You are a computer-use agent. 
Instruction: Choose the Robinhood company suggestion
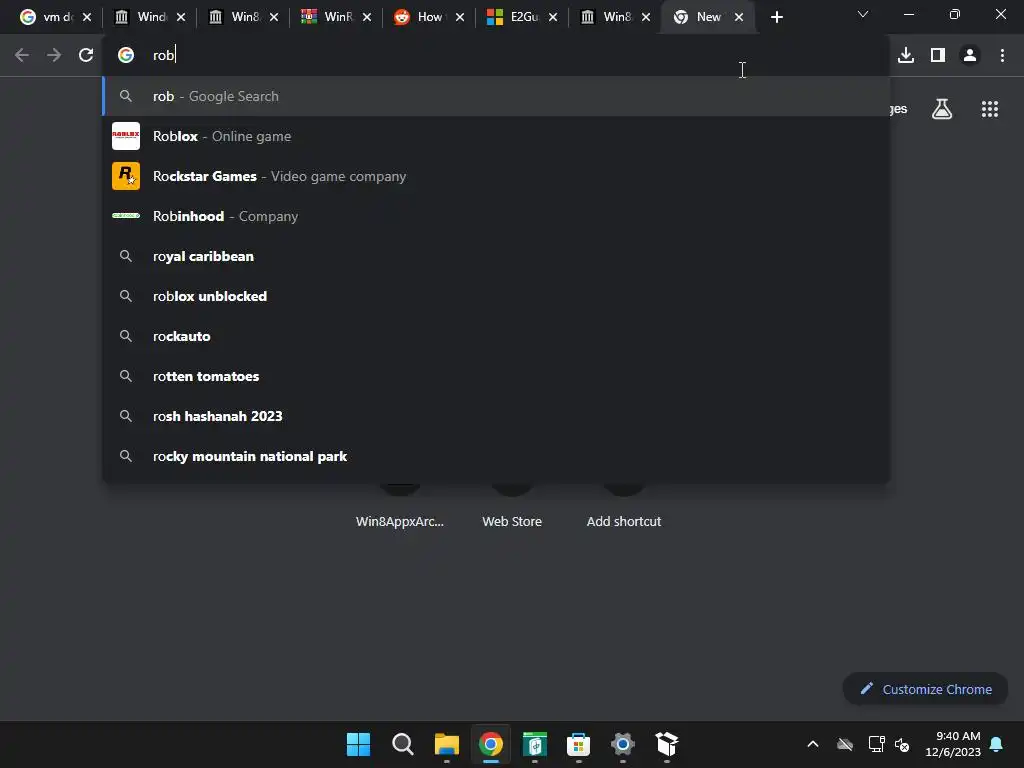(496, 216)
